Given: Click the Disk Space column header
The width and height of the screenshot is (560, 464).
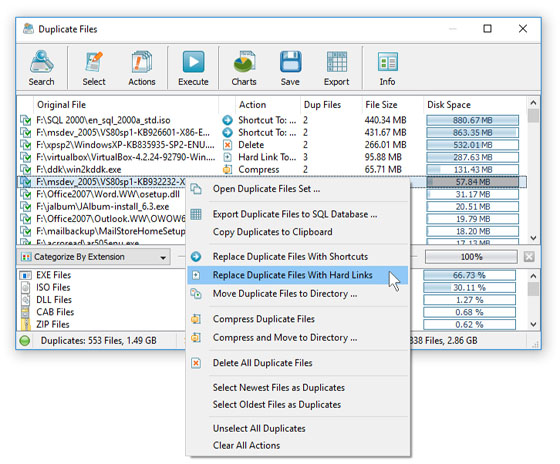Looking at the screenshot, I should click(449, 105).
